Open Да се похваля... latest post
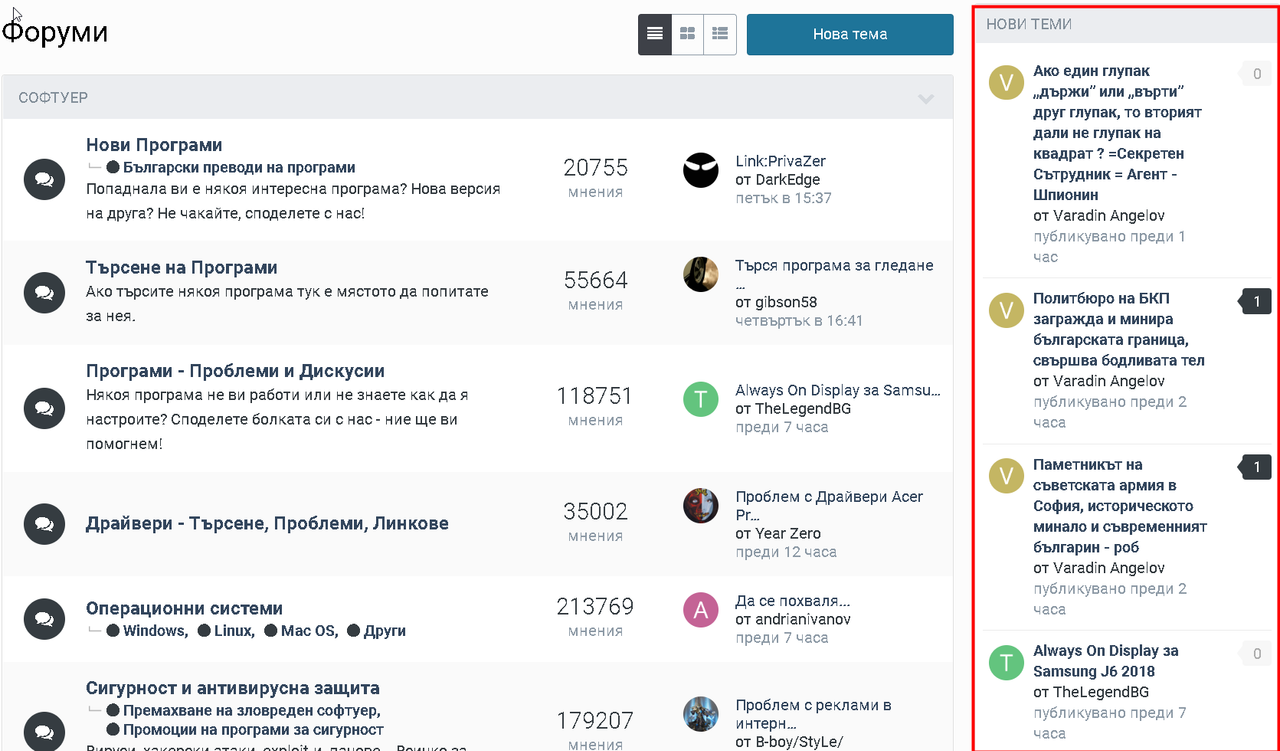Screen dimensions: 1280x751 pyautogui.click(x=793, y=601)
